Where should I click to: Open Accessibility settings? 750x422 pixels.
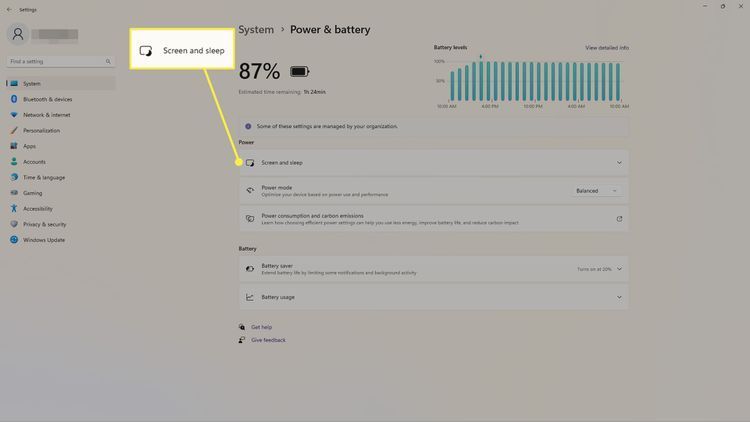(x=37, y=208)
